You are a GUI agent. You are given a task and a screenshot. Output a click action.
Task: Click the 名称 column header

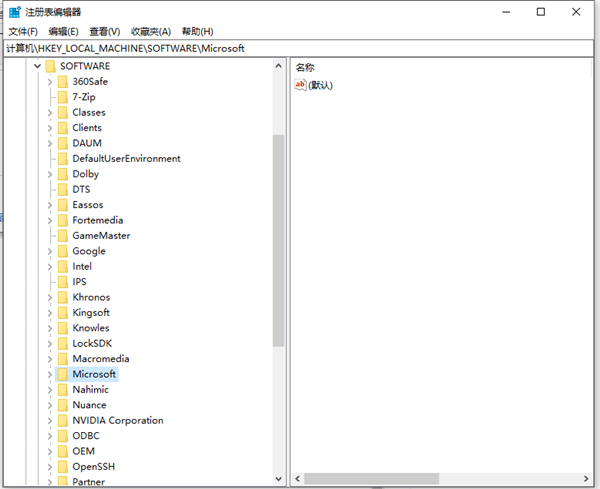[305, 67]
